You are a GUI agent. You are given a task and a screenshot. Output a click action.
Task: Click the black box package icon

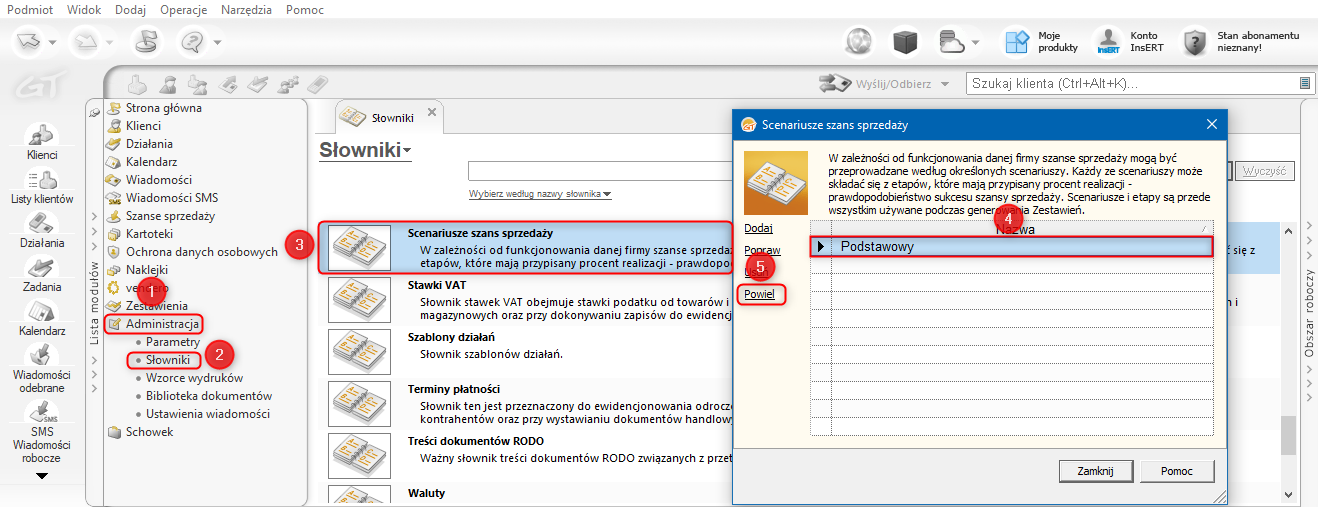point(905,42)
